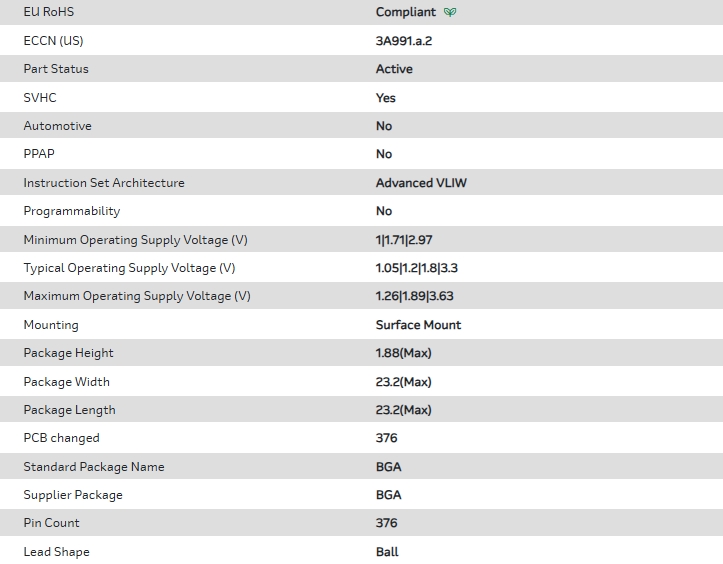Click the Automotive row label
Viewport: 723px width, 564px height.
57,126
